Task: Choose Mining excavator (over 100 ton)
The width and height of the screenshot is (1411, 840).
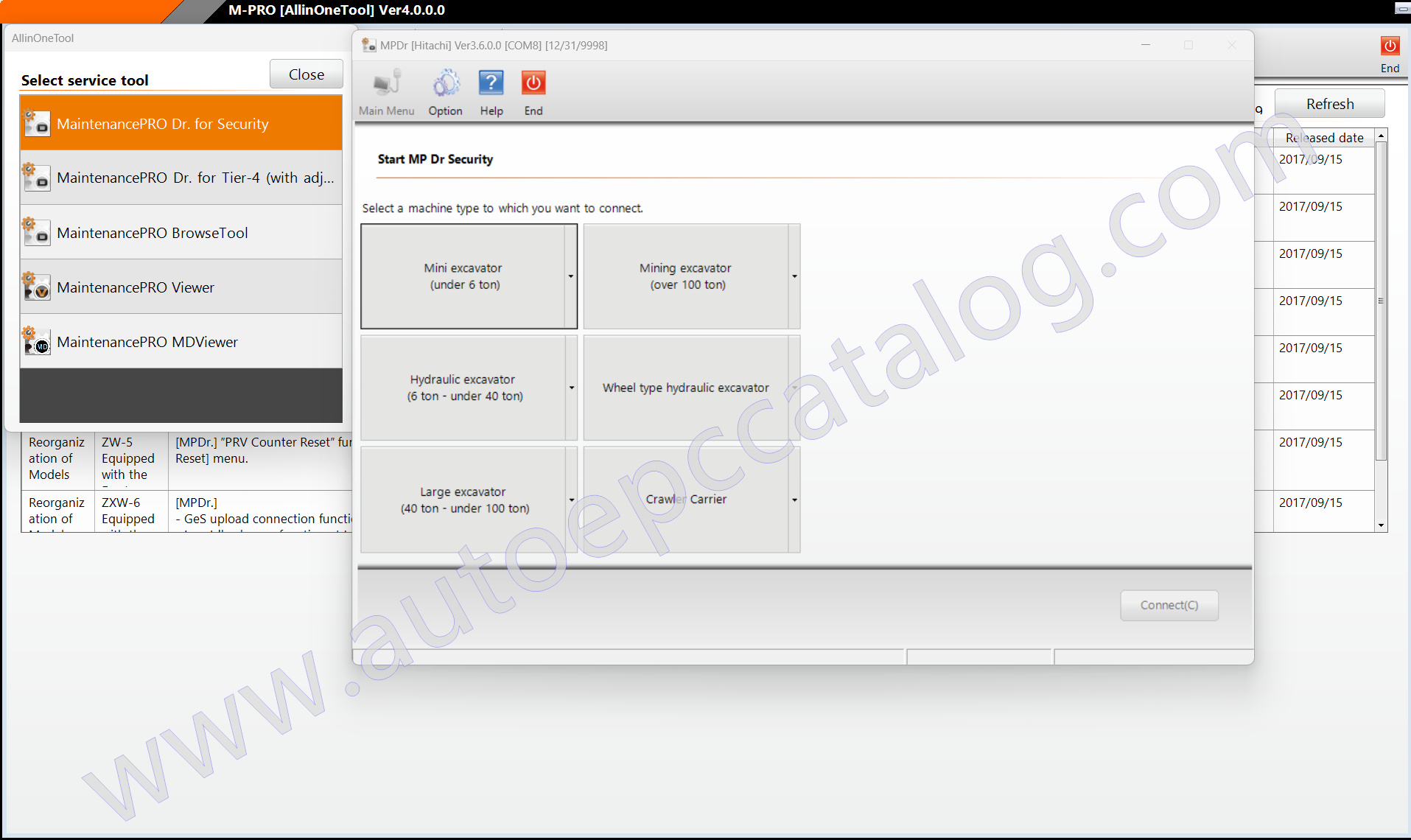Action: tap(686, 276)
